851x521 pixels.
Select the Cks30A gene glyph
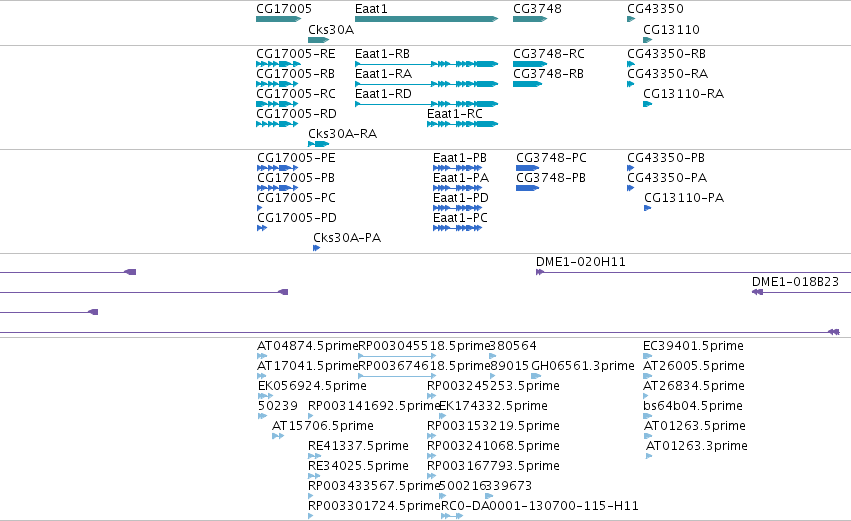click(x=319, y=40)
